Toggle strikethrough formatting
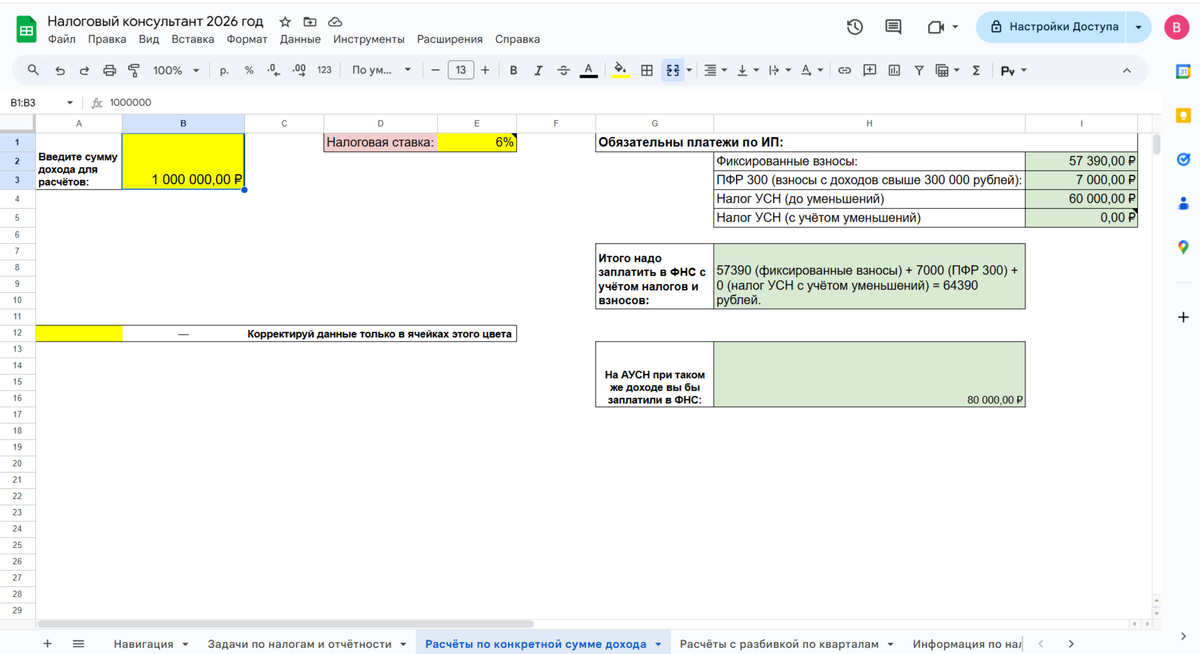 click(x=563, y=70)
